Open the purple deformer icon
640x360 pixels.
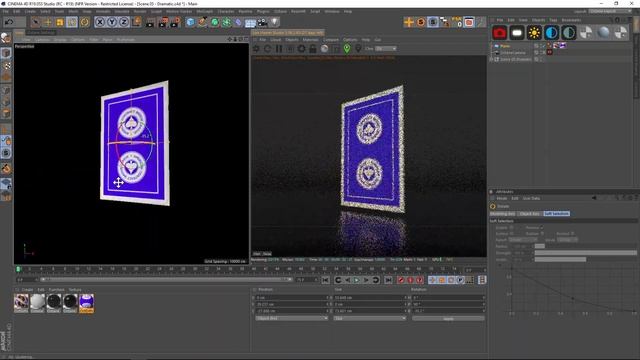[x=238, y=22]
